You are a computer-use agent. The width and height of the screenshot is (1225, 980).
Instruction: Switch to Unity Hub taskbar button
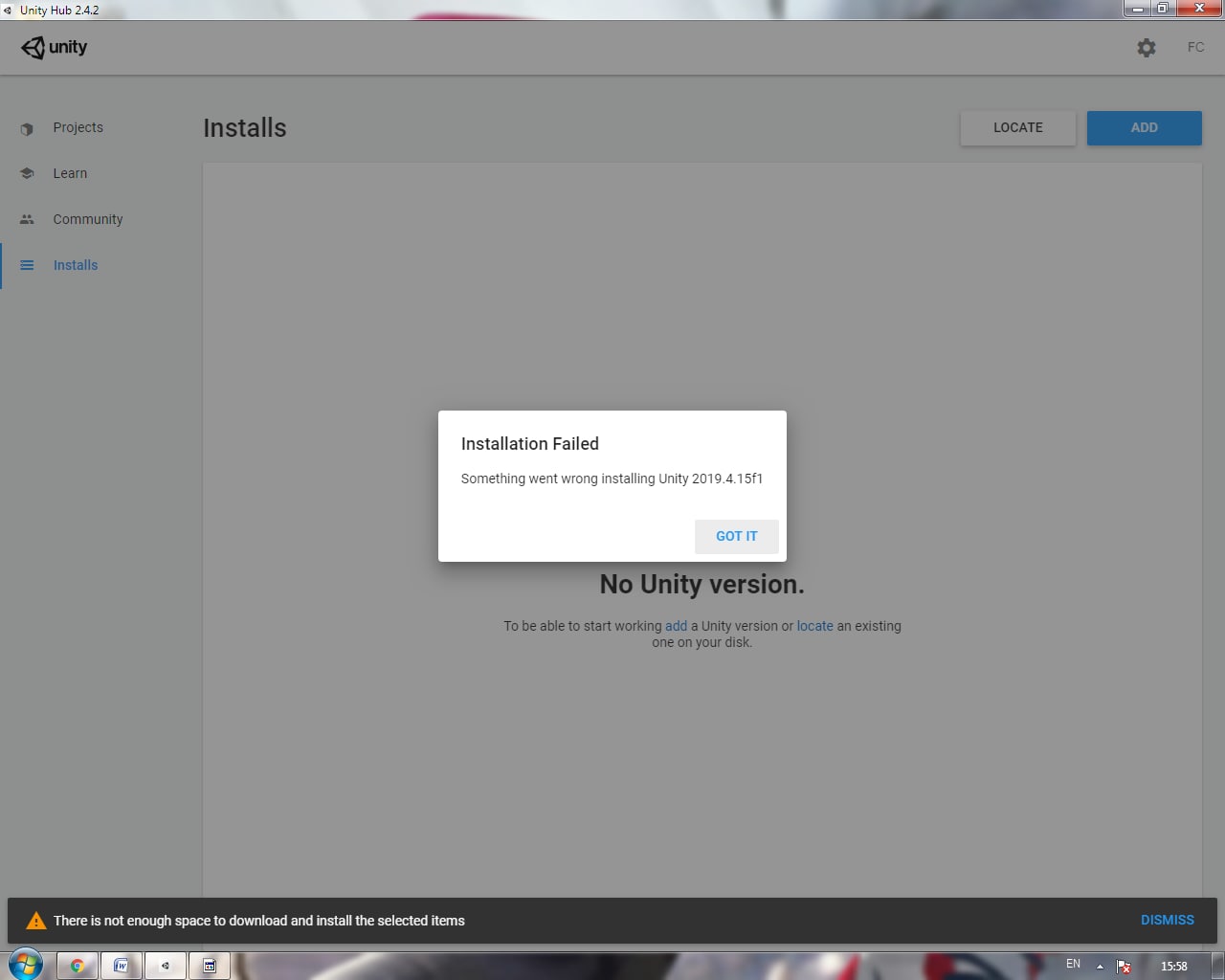click(166, 966)
